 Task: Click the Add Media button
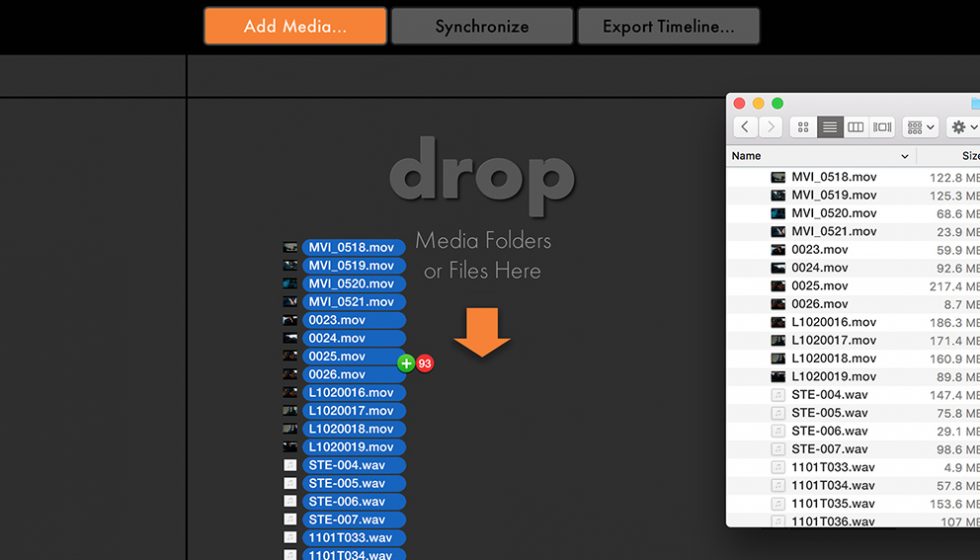click(x=295, y=27)
